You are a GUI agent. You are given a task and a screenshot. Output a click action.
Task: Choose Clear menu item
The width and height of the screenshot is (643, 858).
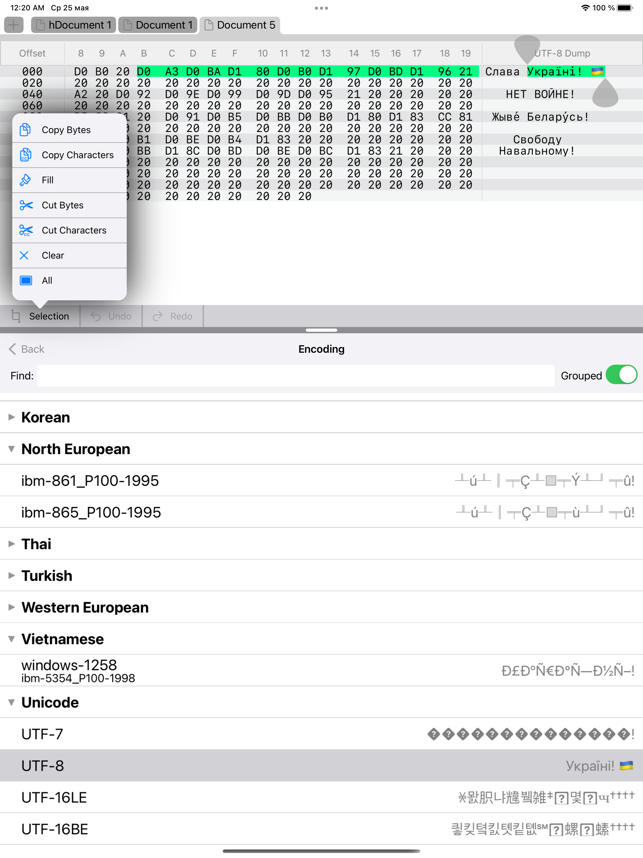click(69, 256)
